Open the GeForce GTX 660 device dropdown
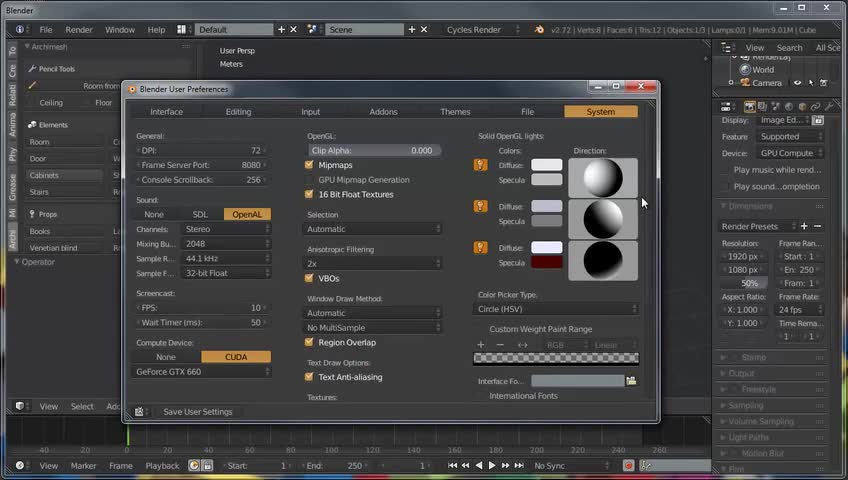This screenshot has height=480, width=848. pyautogui.click(x=201, y=372)
